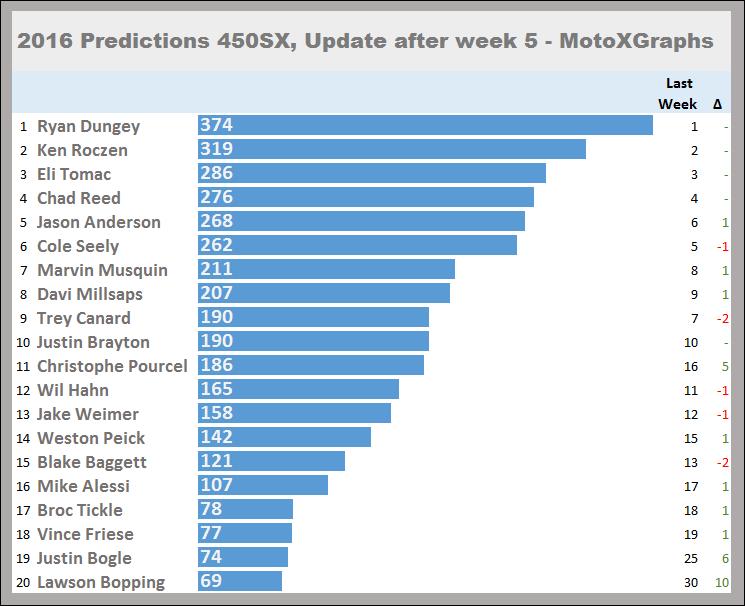
Task: Click Wil Hahn's bar showing 165
Action: [298, 390]
